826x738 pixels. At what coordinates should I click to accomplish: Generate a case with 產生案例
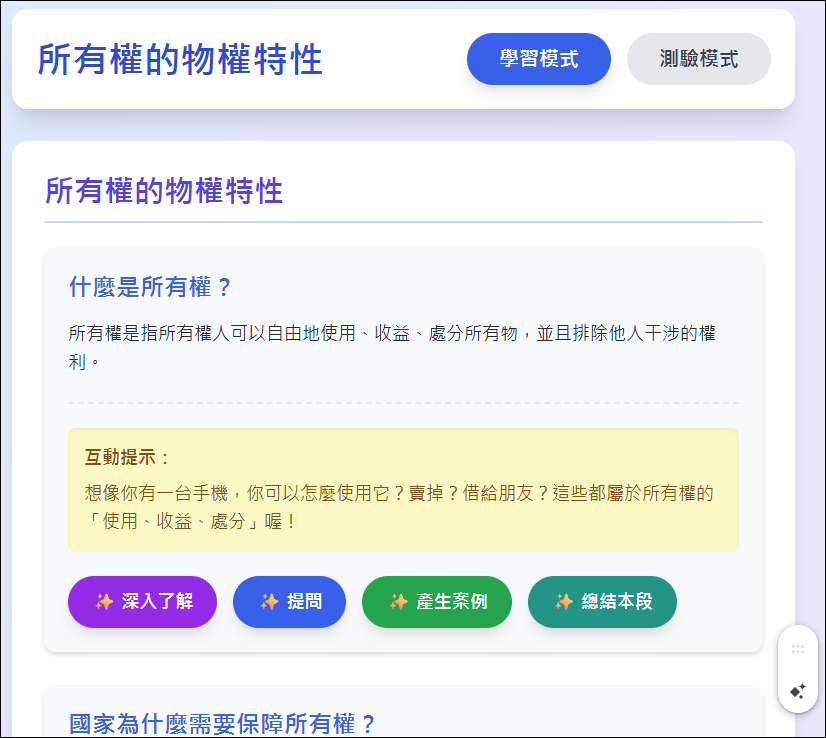(437, 602)
